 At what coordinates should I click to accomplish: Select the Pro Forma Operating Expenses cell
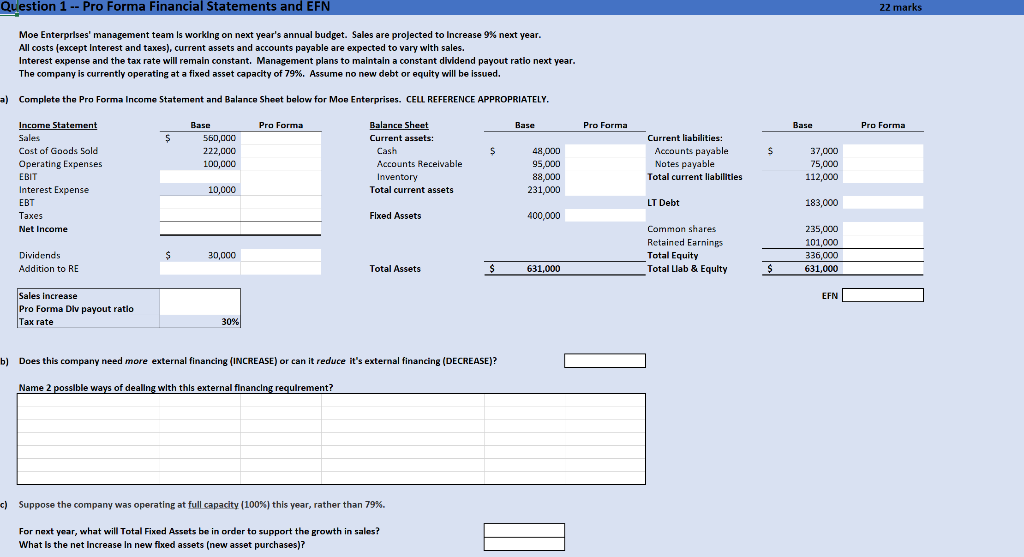pos(281,164)
